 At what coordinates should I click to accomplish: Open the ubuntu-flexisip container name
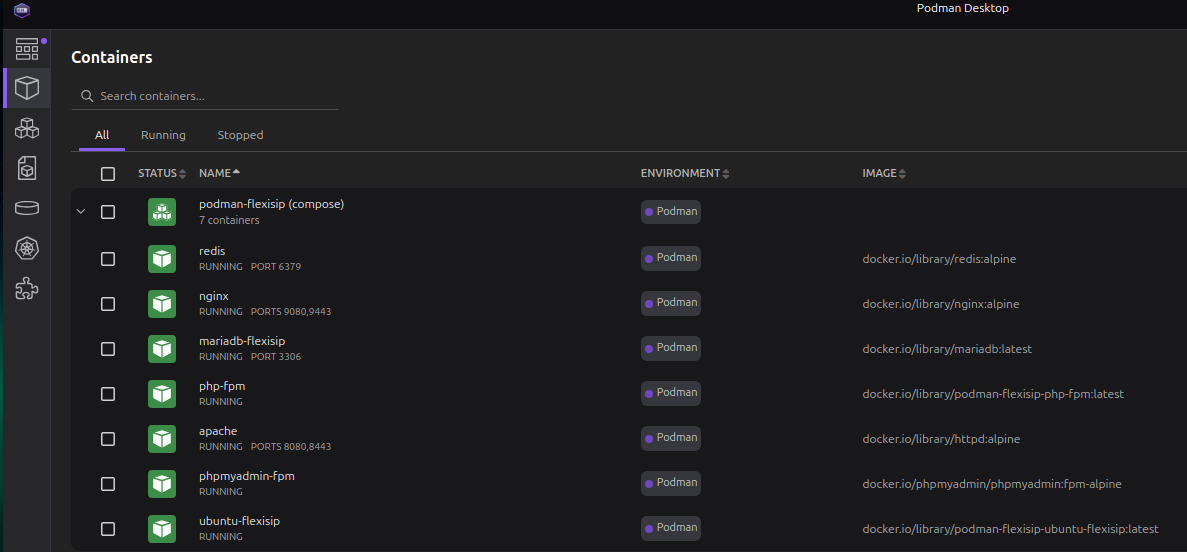click(239, 521)
